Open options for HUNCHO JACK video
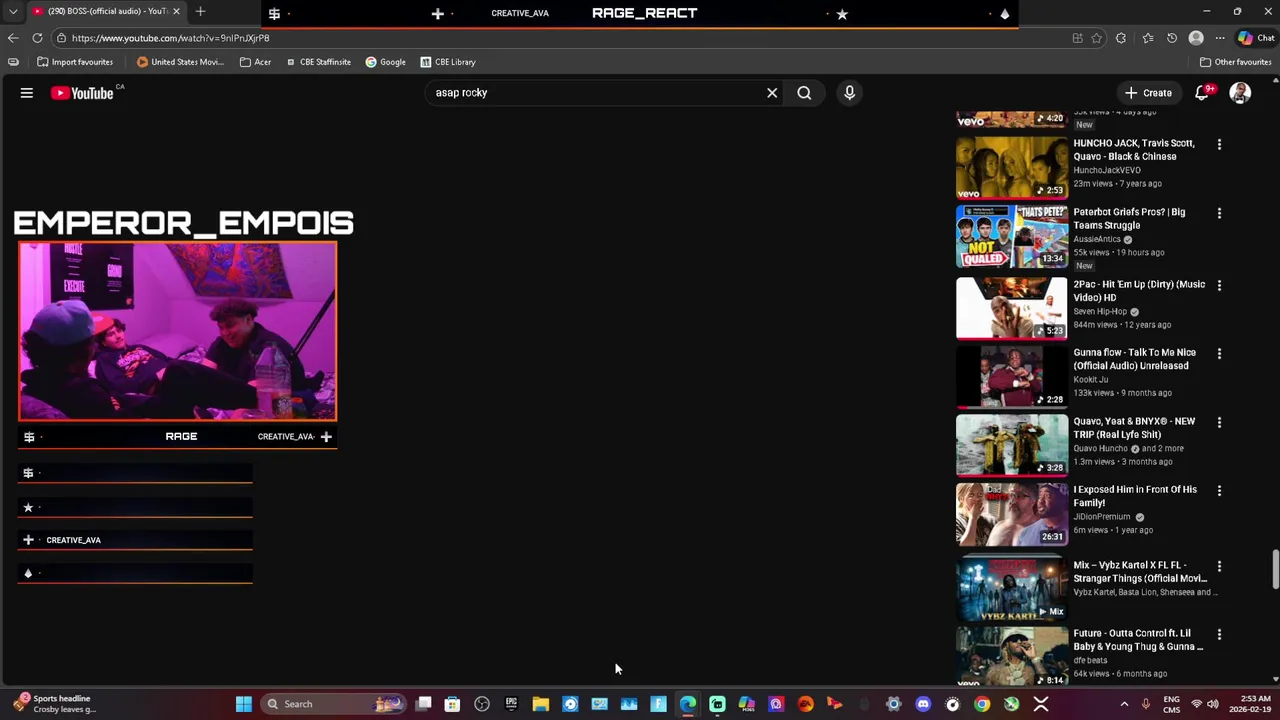The image size is (1280, 720). 1219,145
